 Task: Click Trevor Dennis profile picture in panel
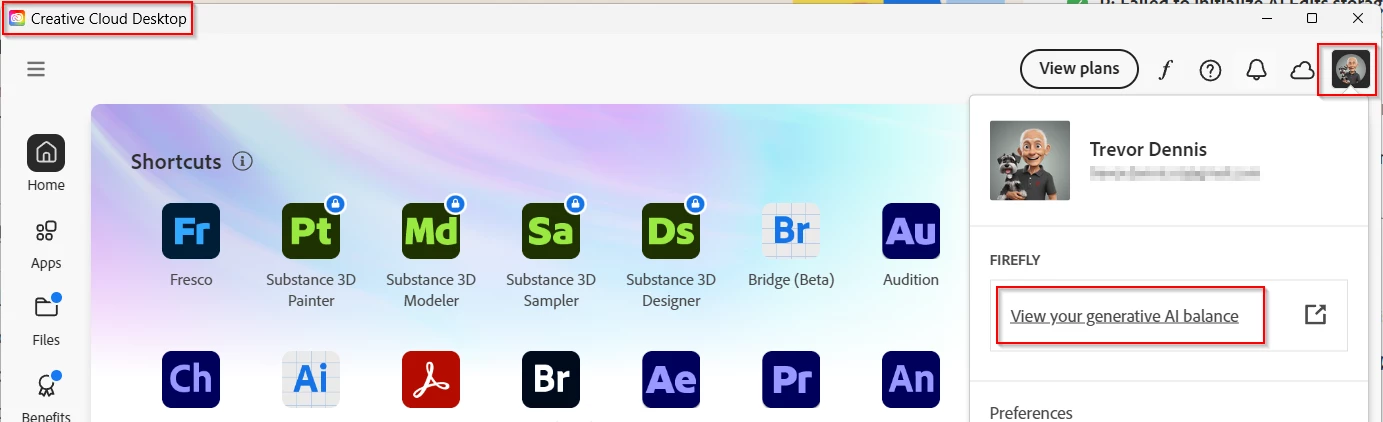point(1030,161)
